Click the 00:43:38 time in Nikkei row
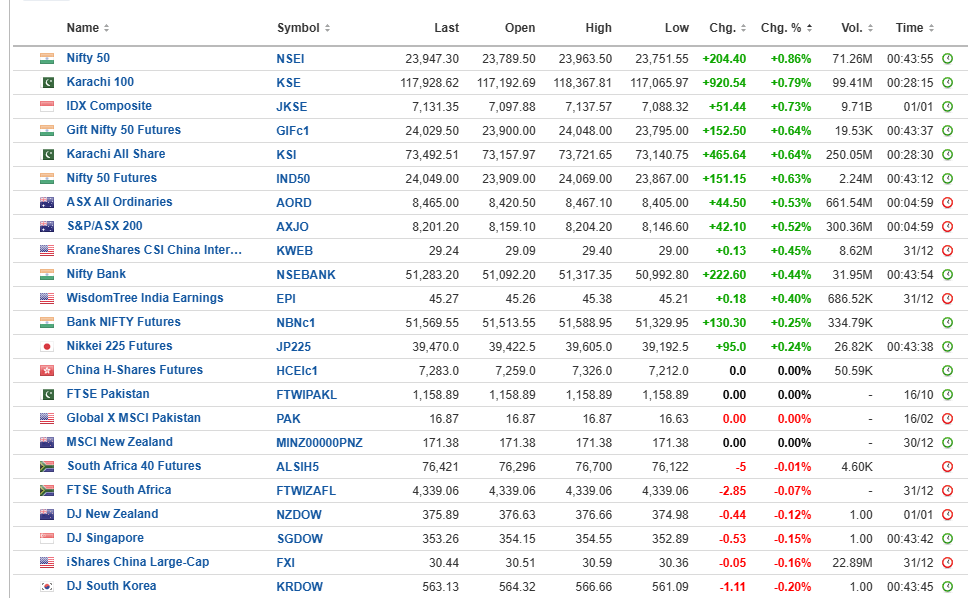 [910, 347]
